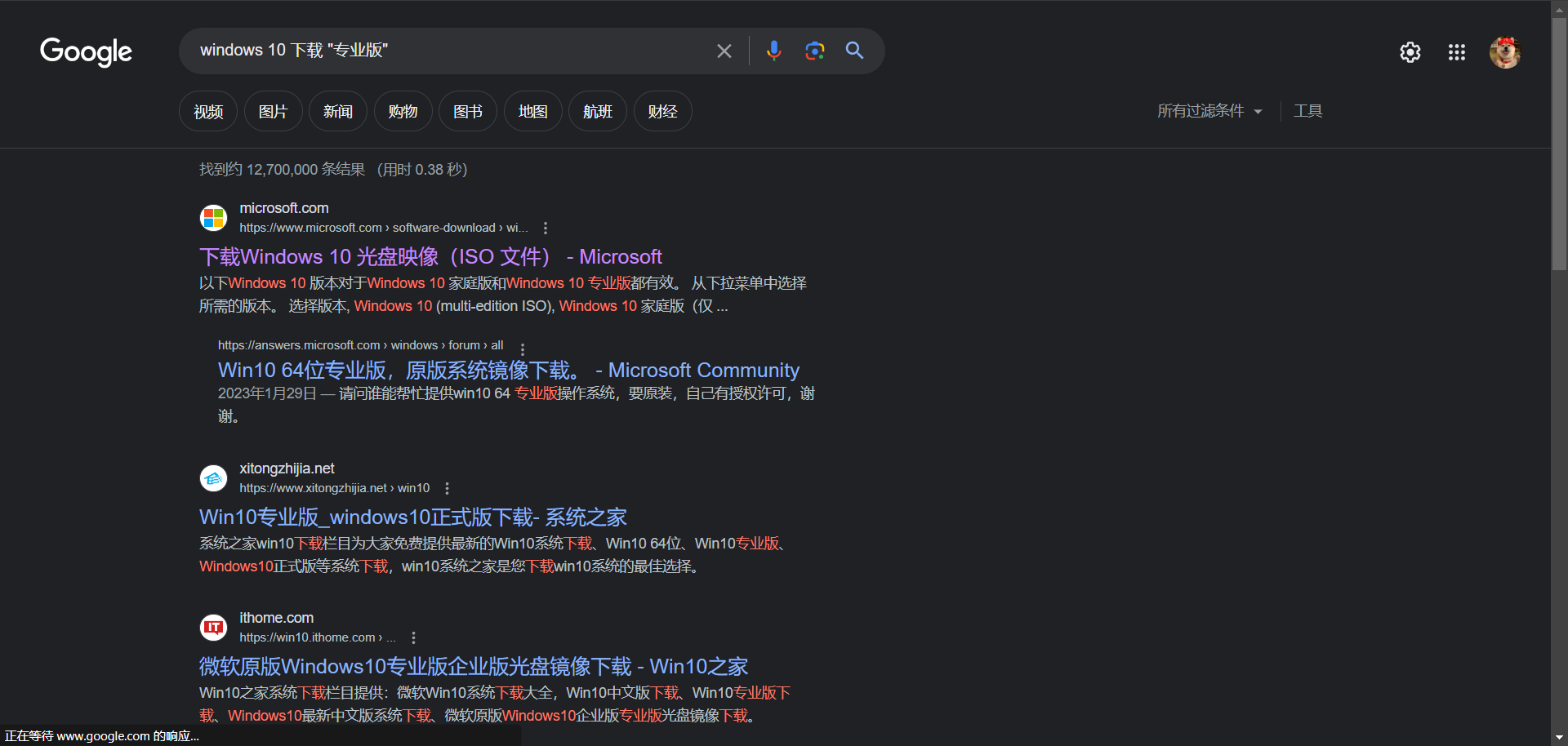Open the account profile avatar
The image size is (1568, 746).
(1505, 52)
